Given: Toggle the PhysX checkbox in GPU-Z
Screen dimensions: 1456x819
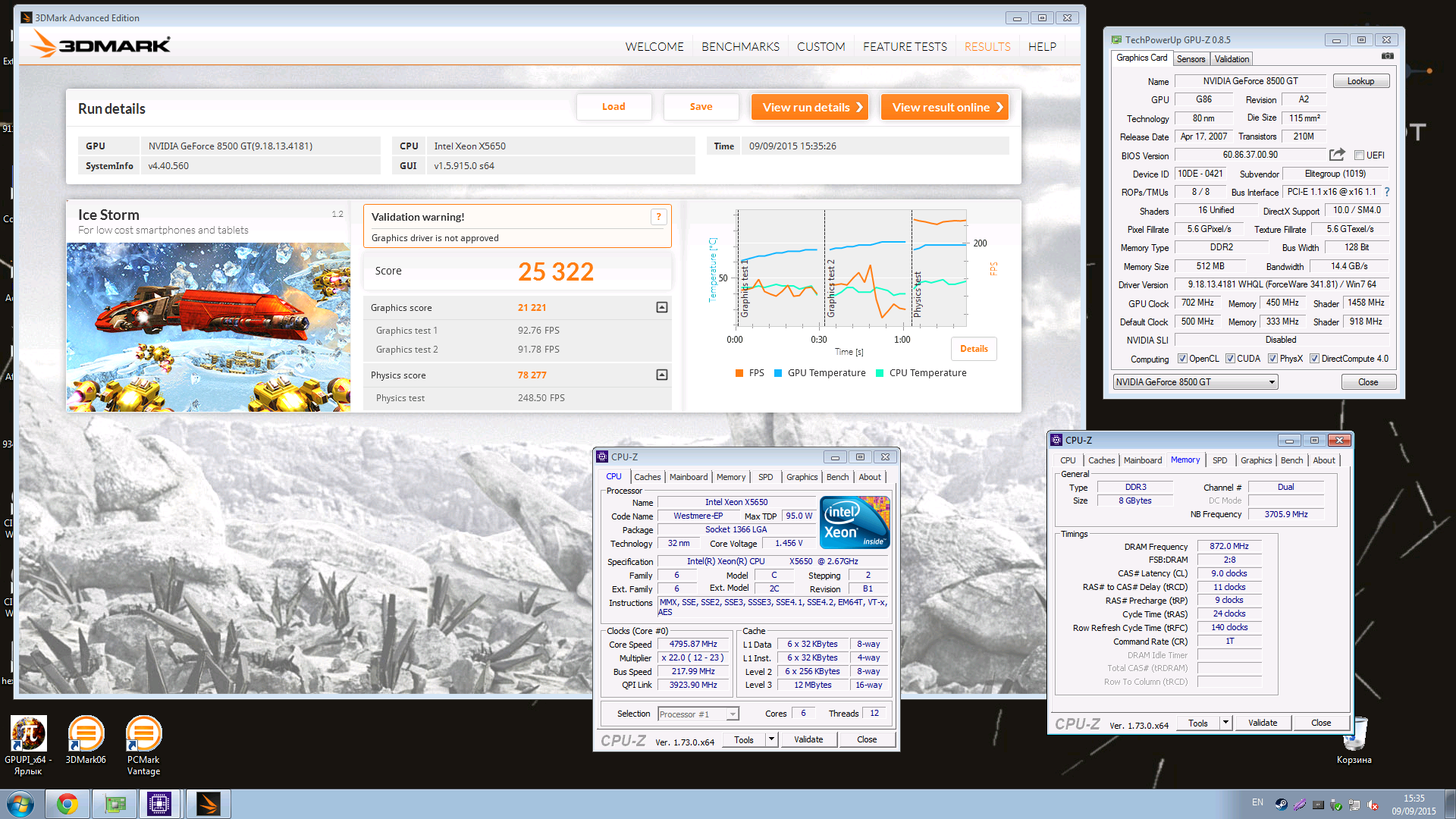Looking at the screenshot, I should coord(1272,359).
